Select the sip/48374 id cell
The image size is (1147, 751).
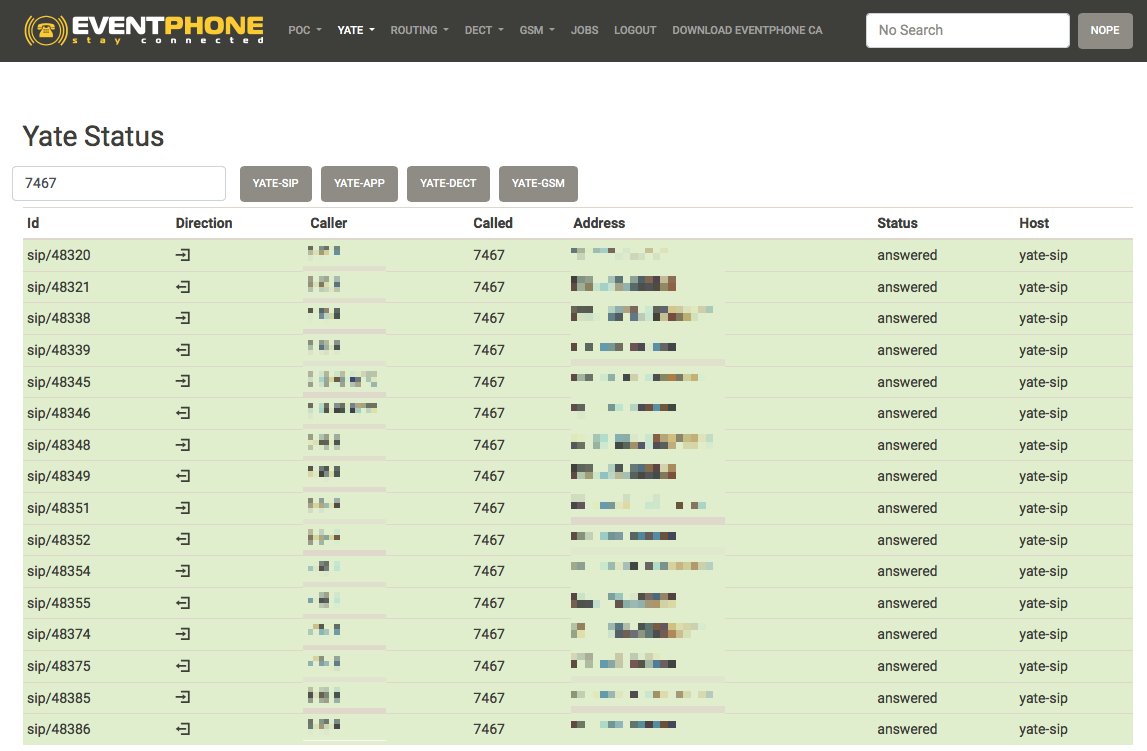(x=59, y=634)
